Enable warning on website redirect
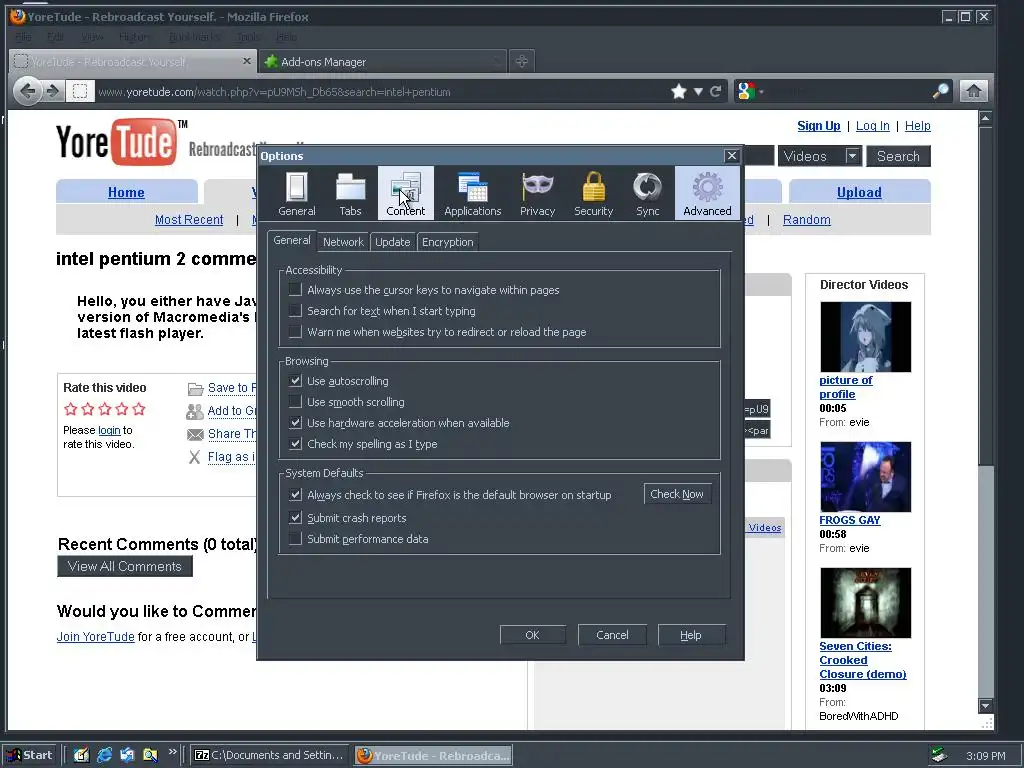The width and height of the screenshot is (1024, 768). tap(295, 331)
